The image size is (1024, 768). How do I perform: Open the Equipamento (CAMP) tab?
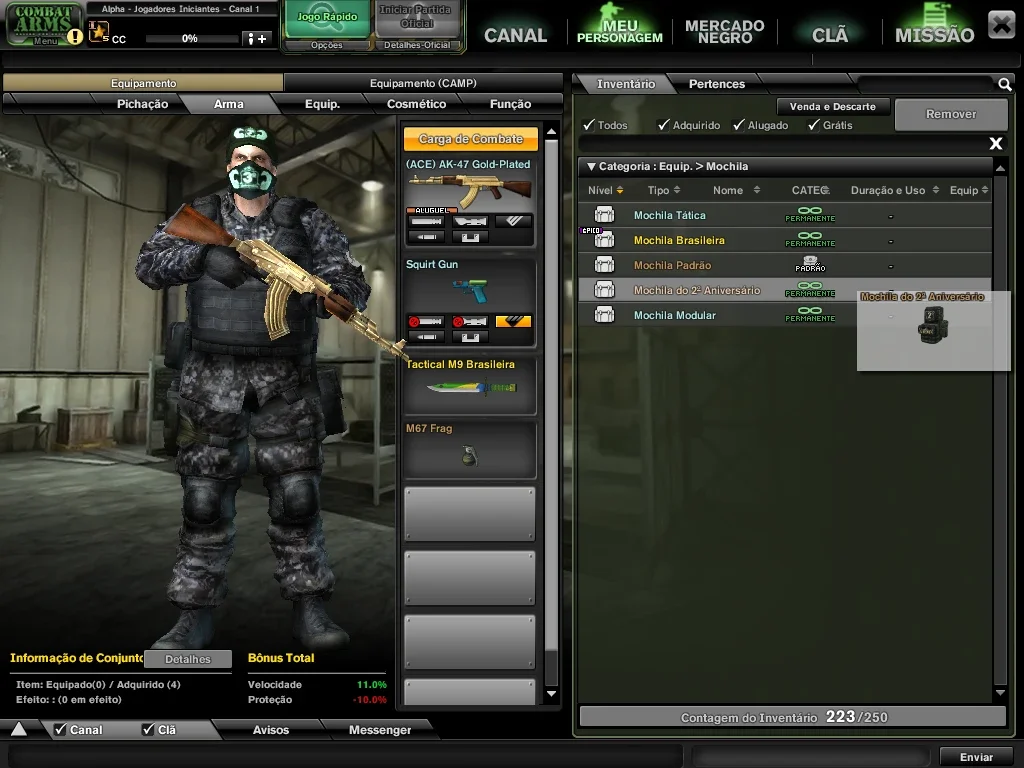pyautogui.click(x=423, y=83)
